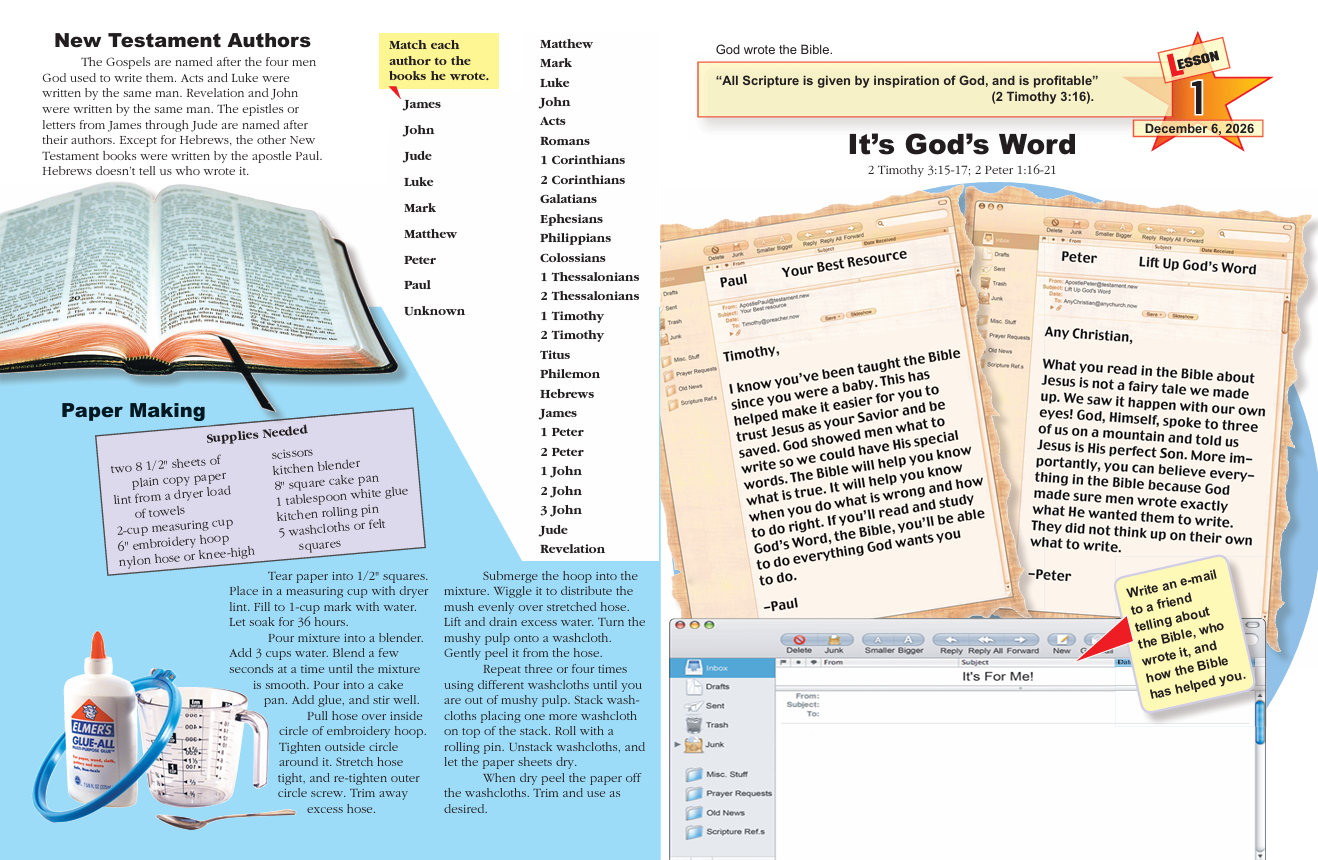Screen dimensions: 1318x860
Task: Click the search field in Paul's email window
Action: (912, 220)
